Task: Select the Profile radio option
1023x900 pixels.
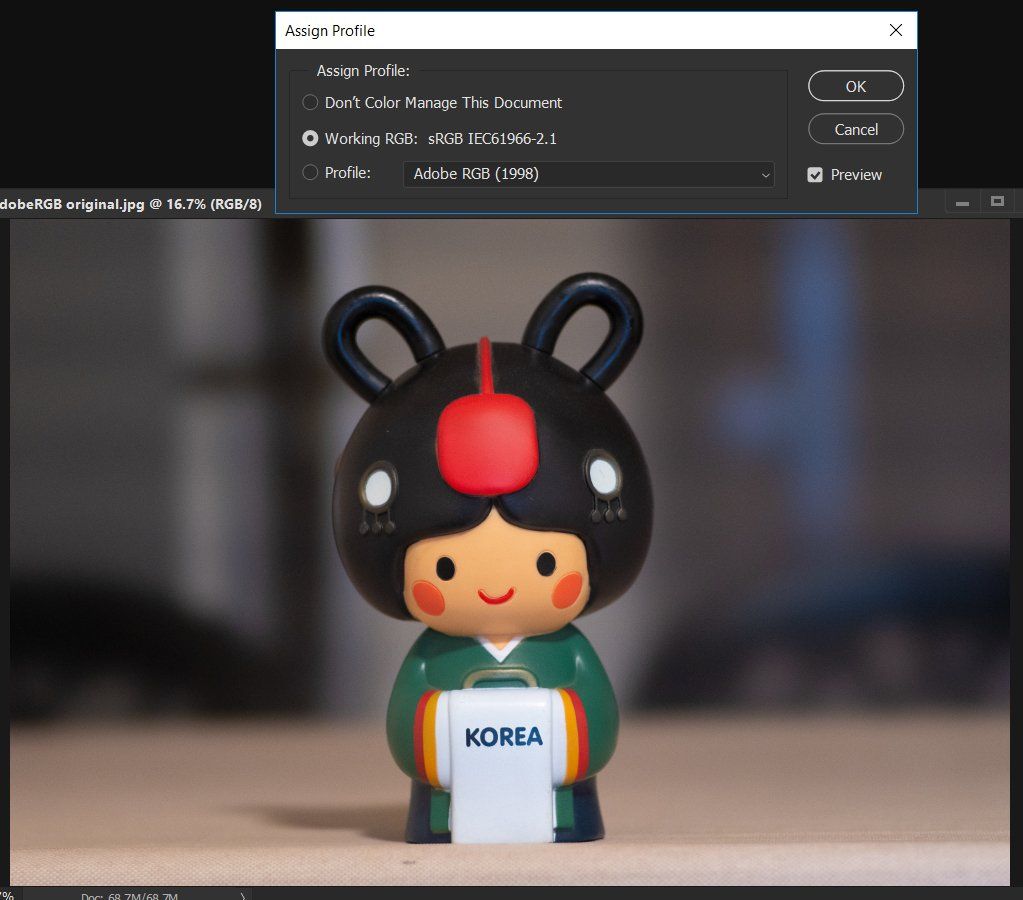Action: (x=310, y=172)
